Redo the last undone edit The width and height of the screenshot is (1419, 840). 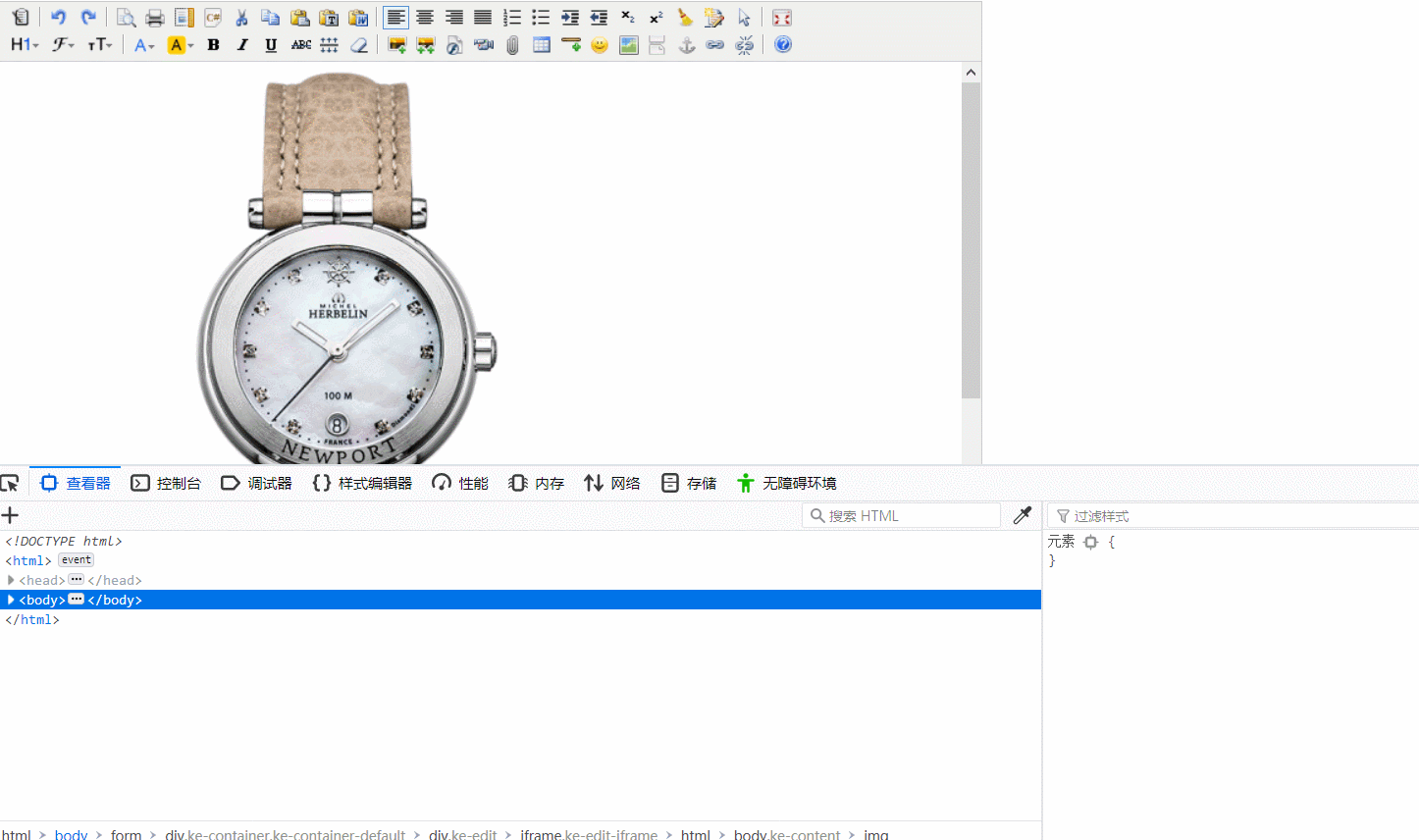(x=88, y=18)
